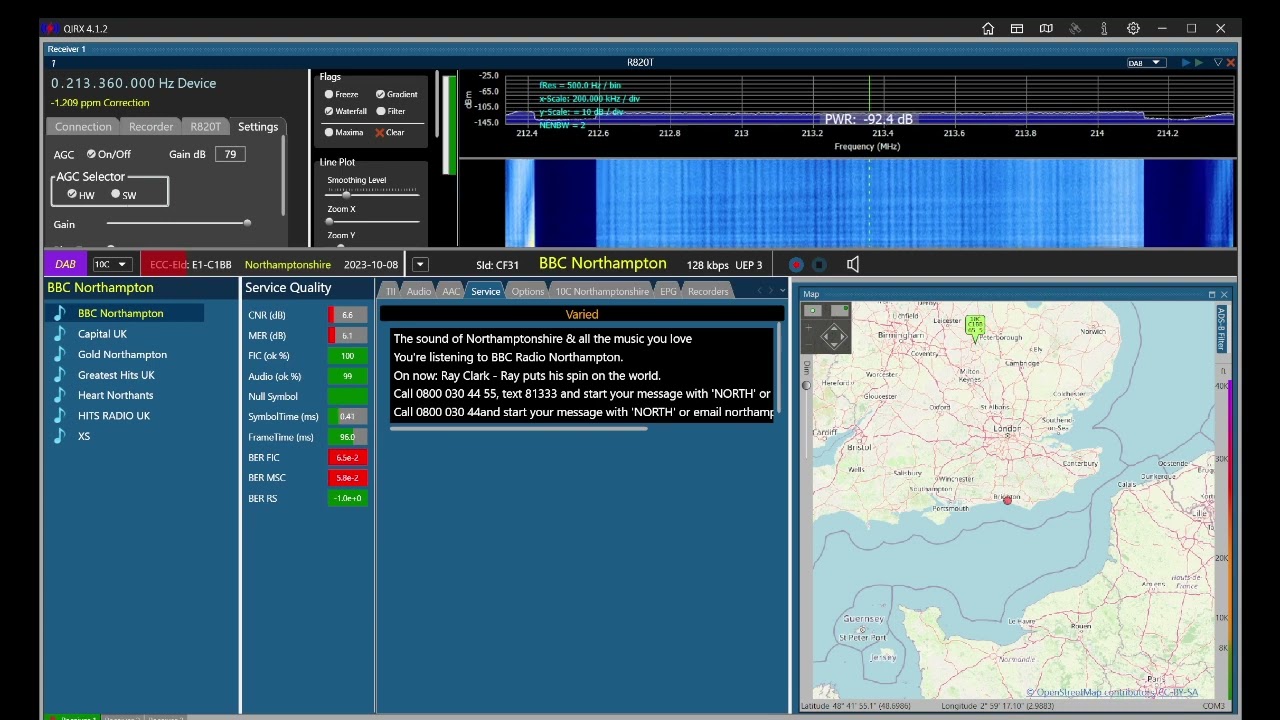Click the blue play arrow on receiver bar
This screenshot has height=720, width=1280.
1186,63
